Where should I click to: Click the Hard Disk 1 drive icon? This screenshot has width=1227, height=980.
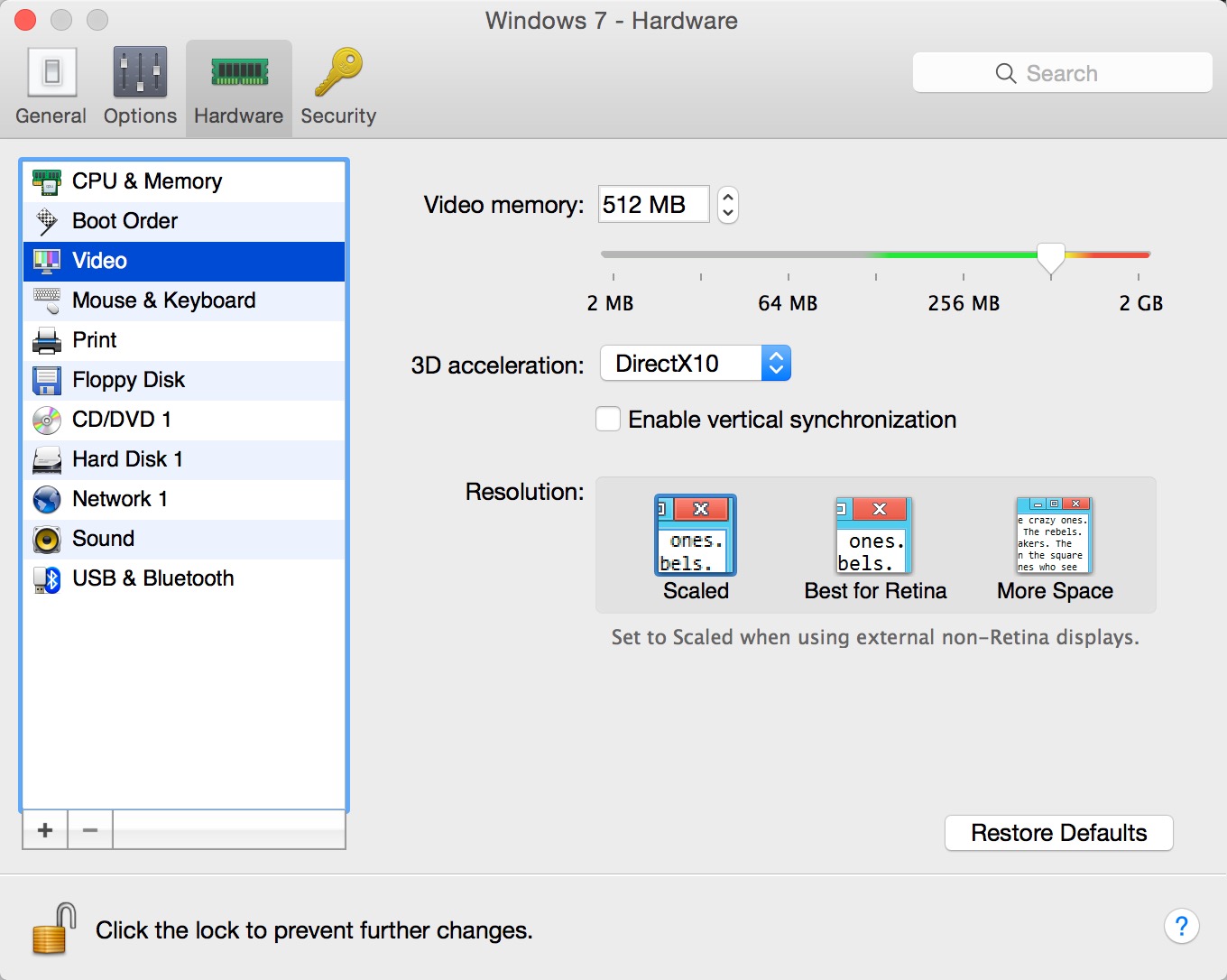click(x=47, y=459)
